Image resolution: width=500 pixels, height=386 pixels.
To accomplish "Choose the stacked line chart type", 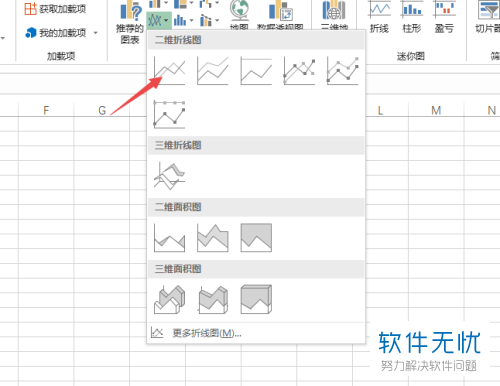I will 213,71.
